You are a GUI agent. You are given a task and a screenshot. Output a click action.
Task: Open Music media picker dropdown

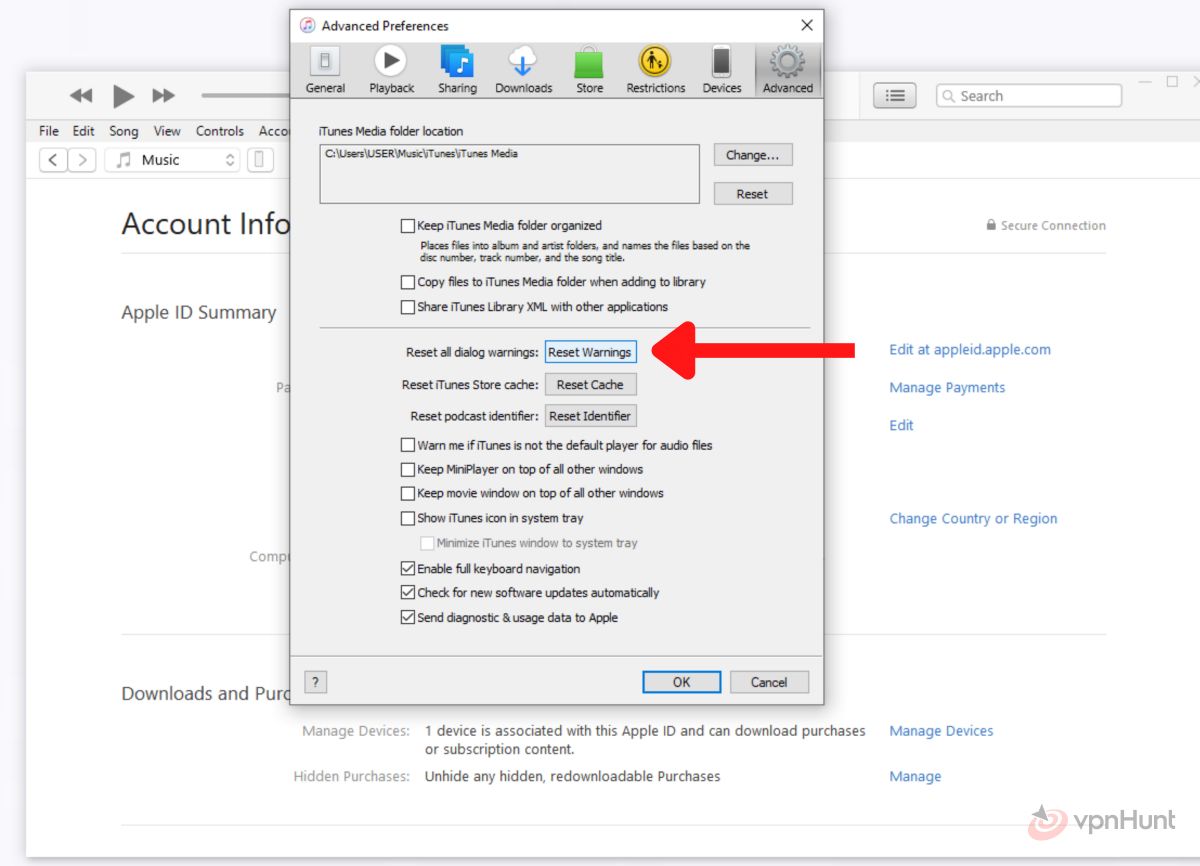click(172, 160)
